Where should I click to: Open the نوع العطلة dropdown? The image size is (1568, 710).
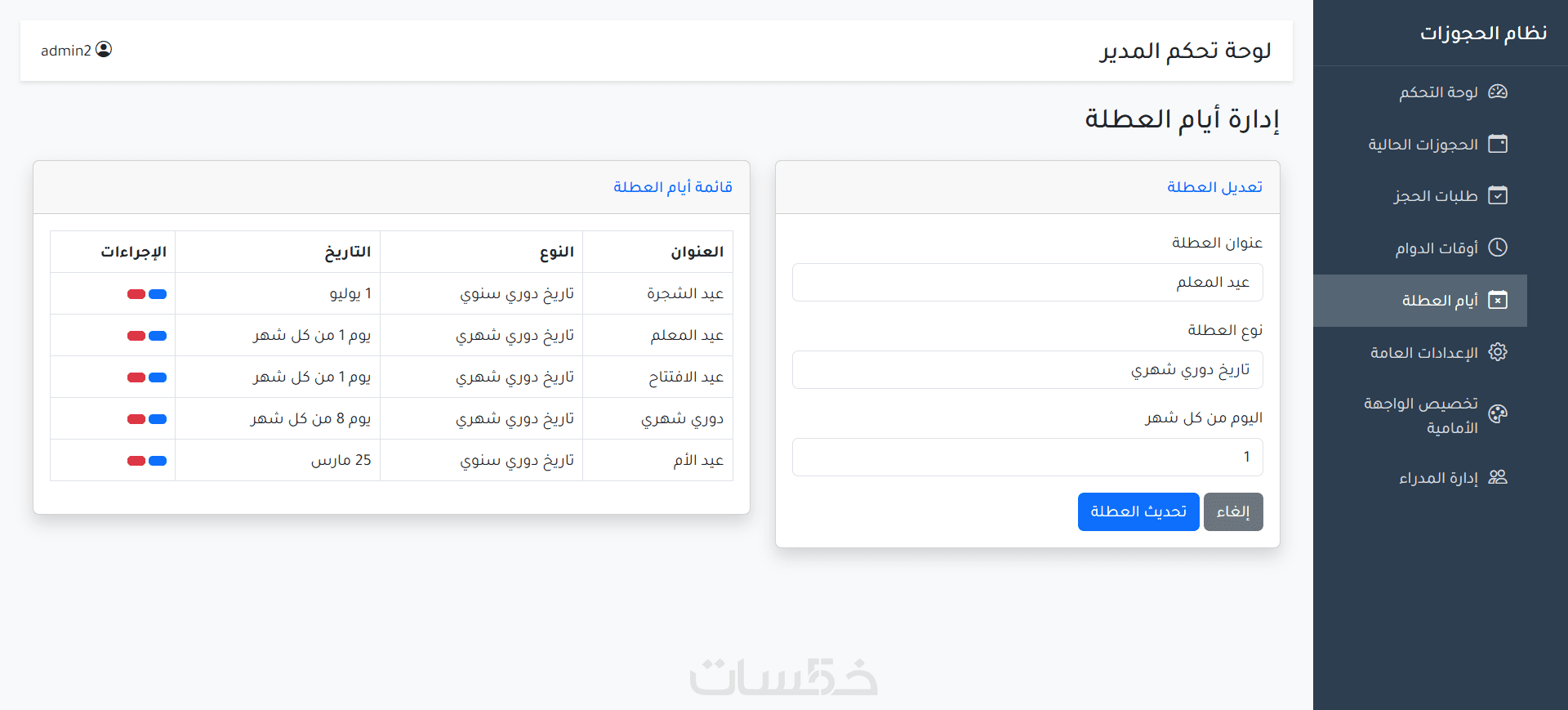coord(1027,370)
